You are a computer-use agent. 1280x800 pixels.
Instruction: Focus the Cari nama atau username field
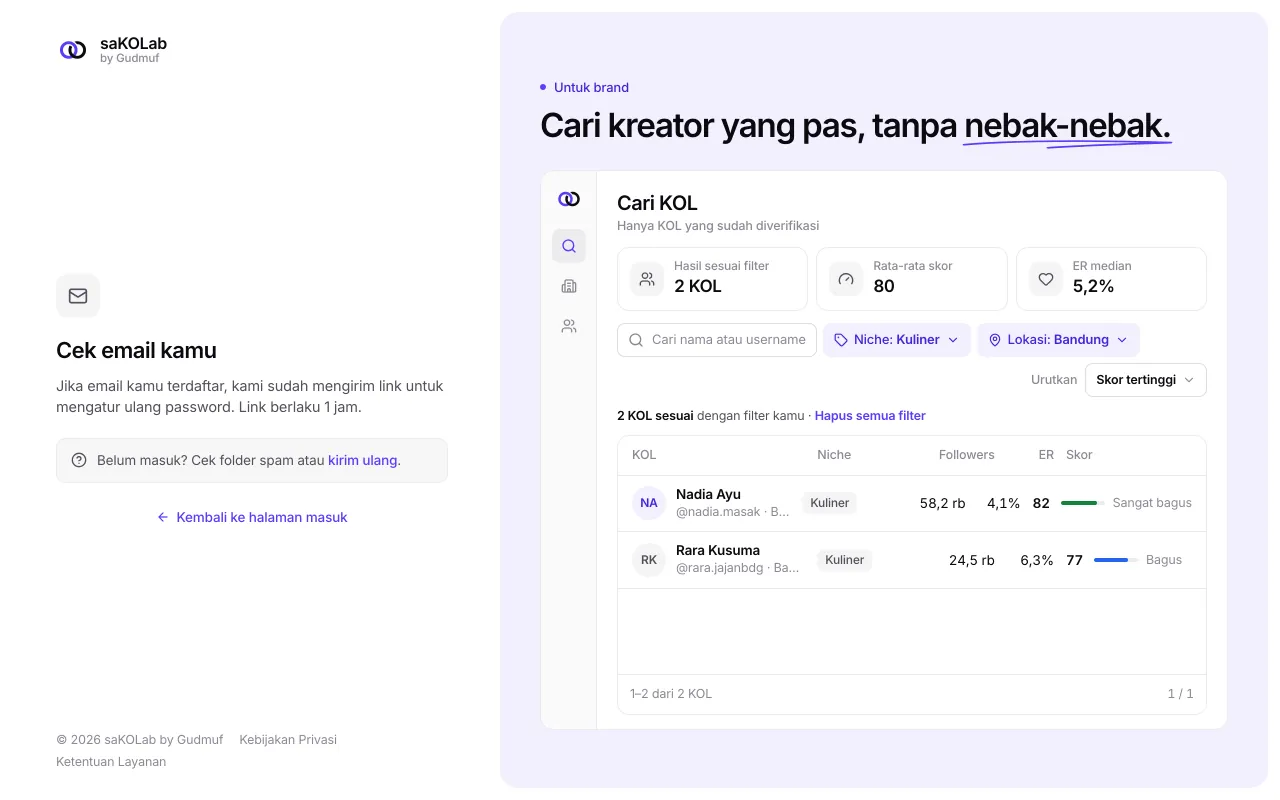coord(717,340)
